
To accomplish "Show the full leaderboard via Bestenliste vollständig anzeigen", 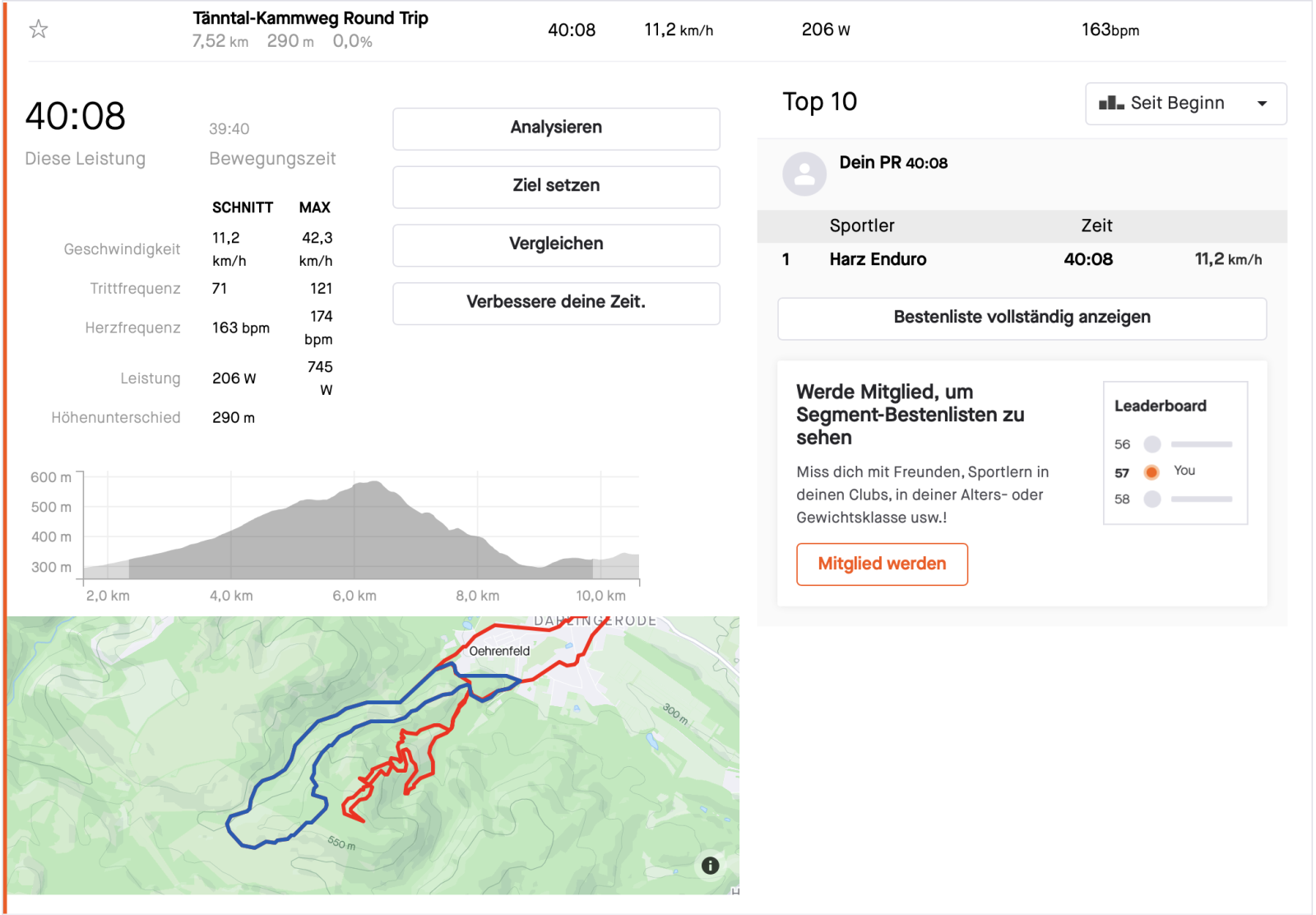I will click(1022, 318).
